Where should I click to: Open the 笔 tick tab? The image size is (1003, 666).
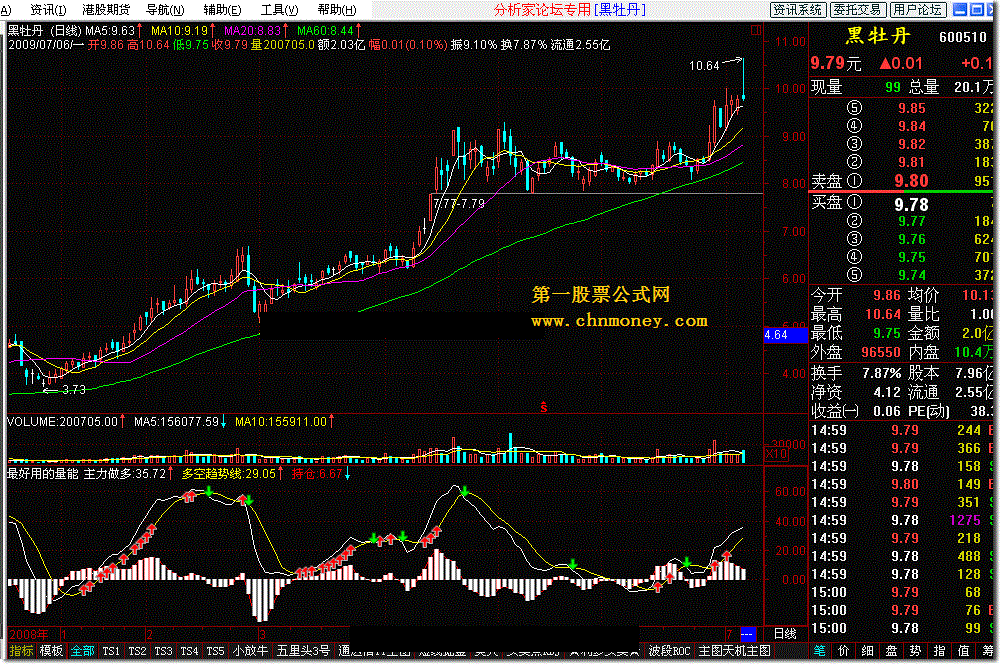(x=819, y=651)
